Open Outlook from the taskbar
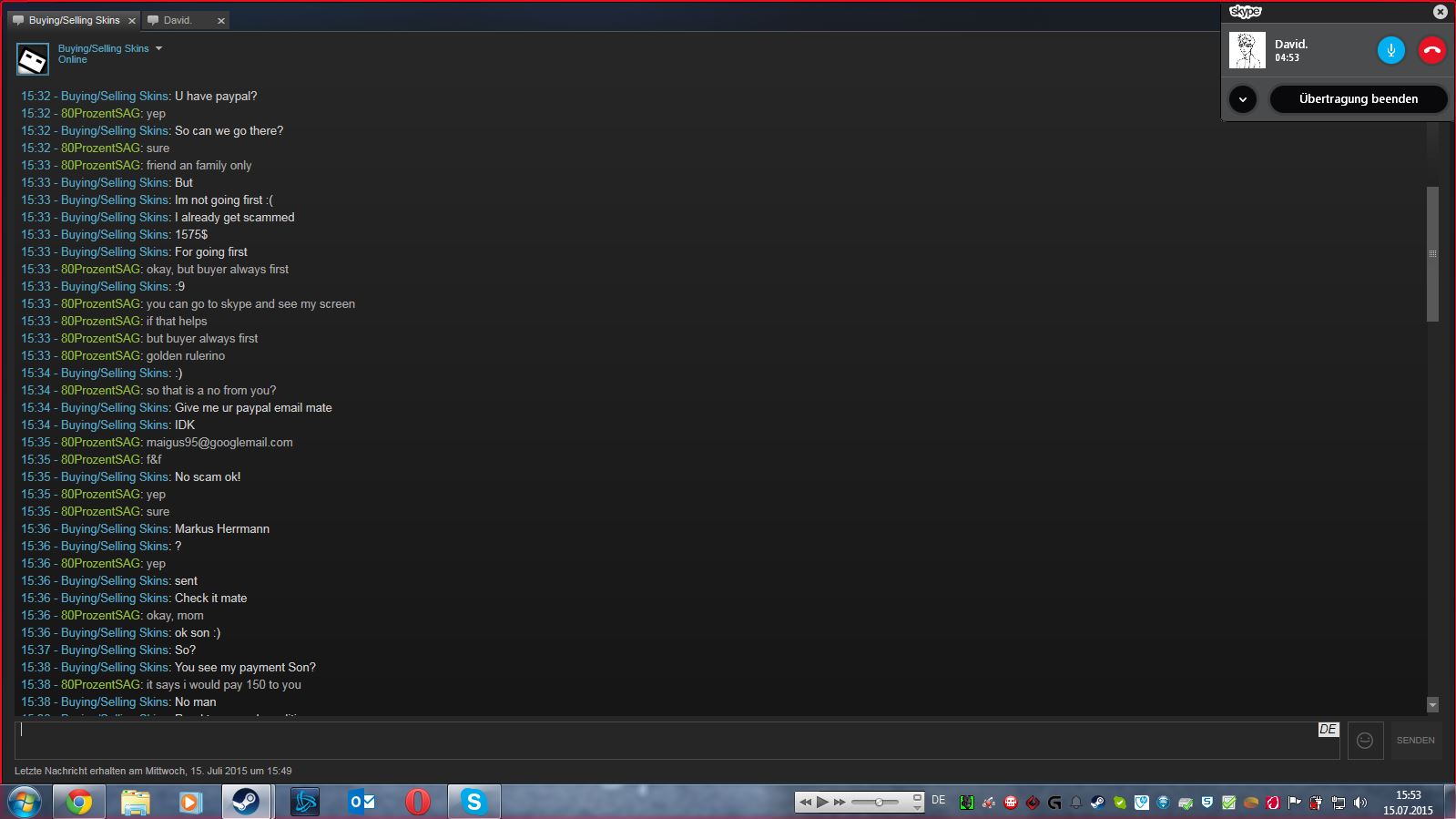The image size is (1456, 819). coord(361,802)
